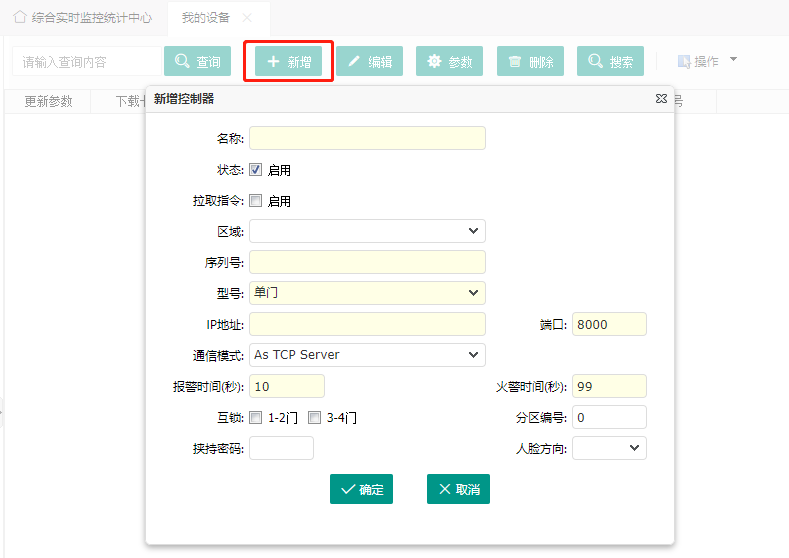Click the 端口 field showing 8000

tap(609, 324)
